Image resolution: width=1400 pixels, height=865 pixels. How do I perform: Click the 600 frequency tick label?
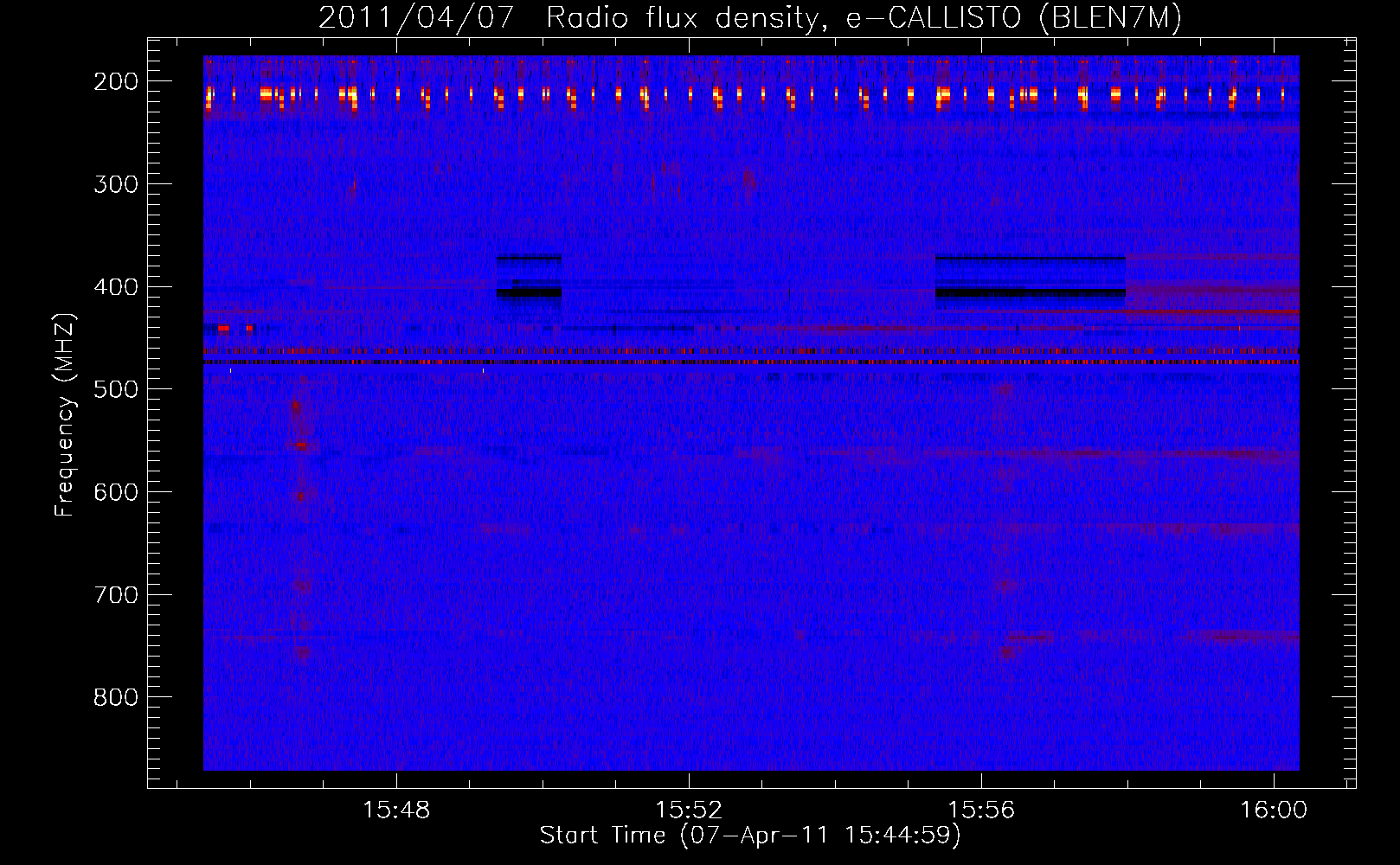coord(115,492)
